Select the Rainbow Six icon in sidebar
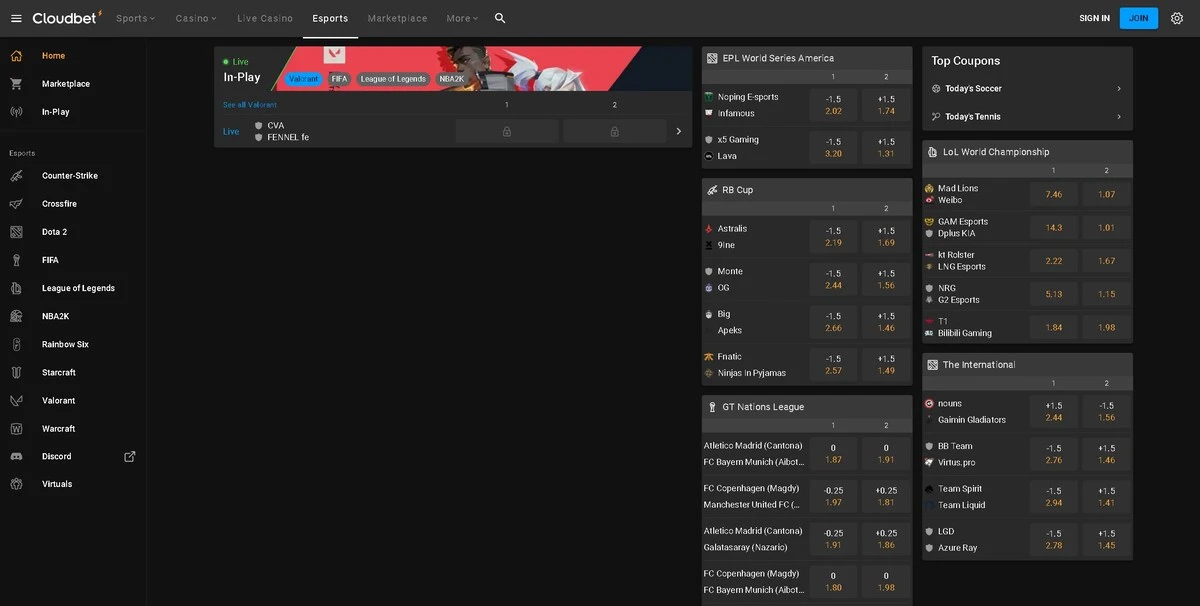Image resolution: width=1200 pixels, height=606 pixels. (16, 344)
